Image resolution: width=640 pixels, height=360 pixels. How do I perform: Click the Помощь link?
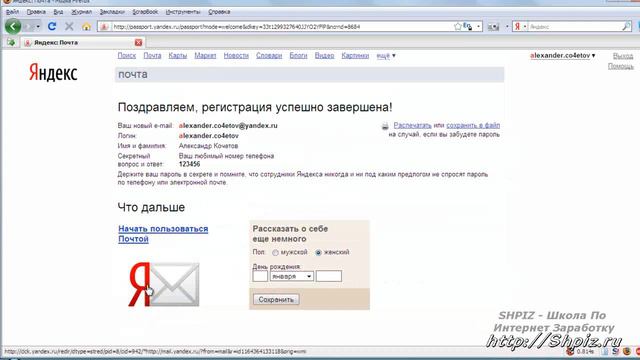tap(621, 66)
